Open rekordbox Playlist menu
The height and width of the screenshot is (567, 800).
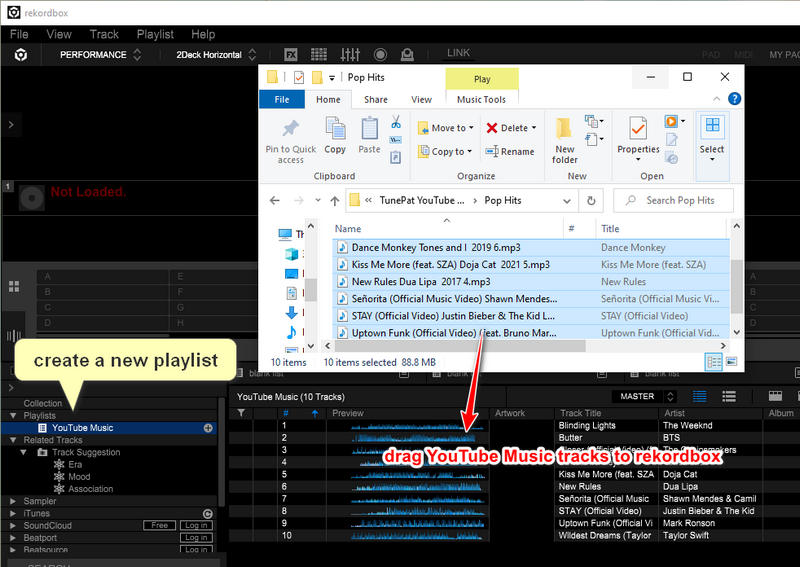155,34
